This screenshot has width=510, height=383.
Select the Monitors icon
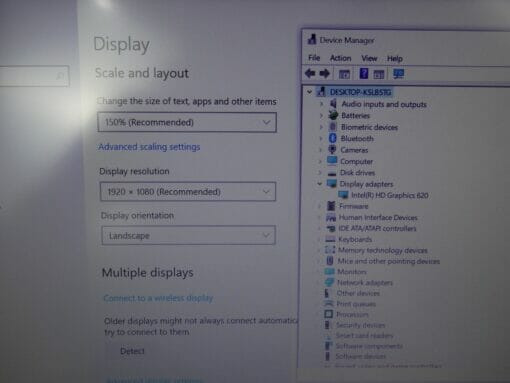(329, 271)
